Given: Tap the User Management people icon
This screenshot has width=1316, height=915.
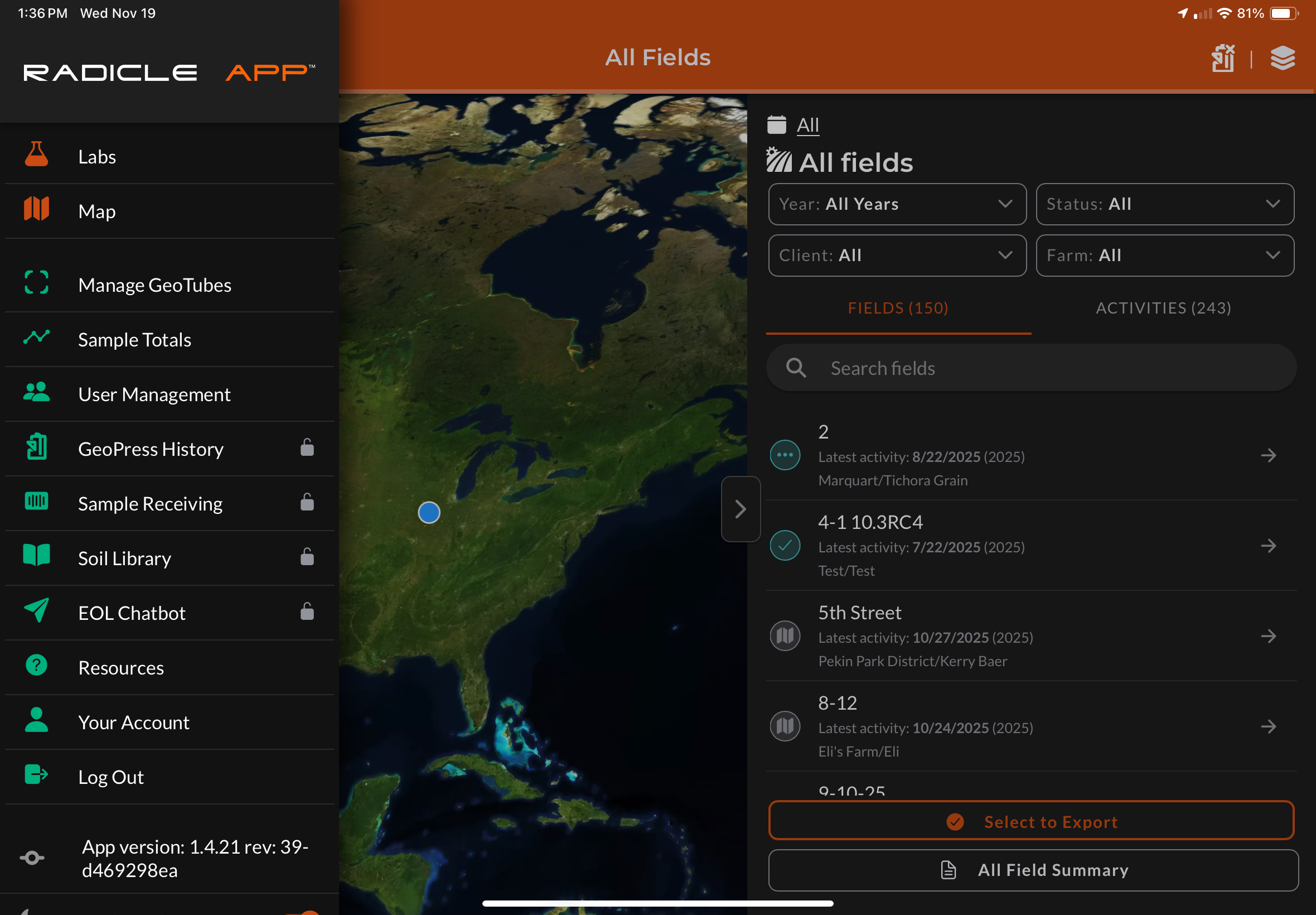Looking at the screenshot, I should coord(37,392).
